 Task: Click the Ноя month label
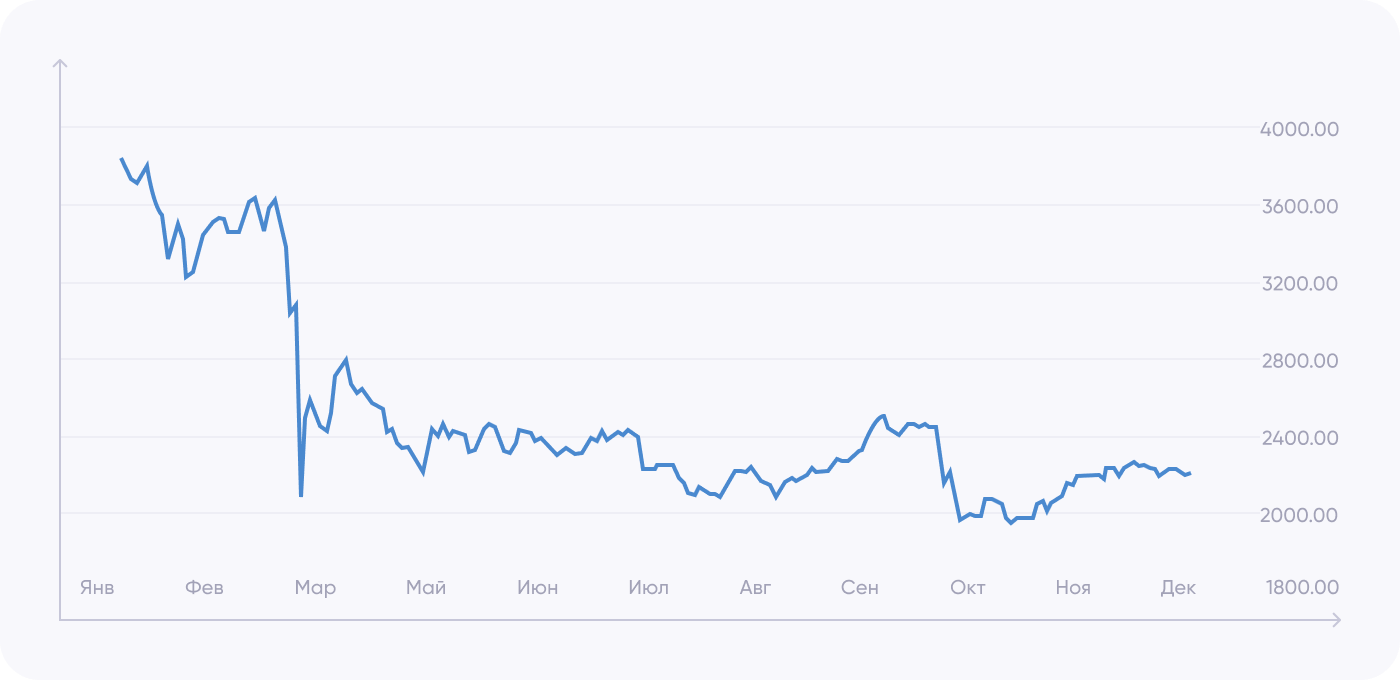pyautogui.click(x=1073, y=587)
